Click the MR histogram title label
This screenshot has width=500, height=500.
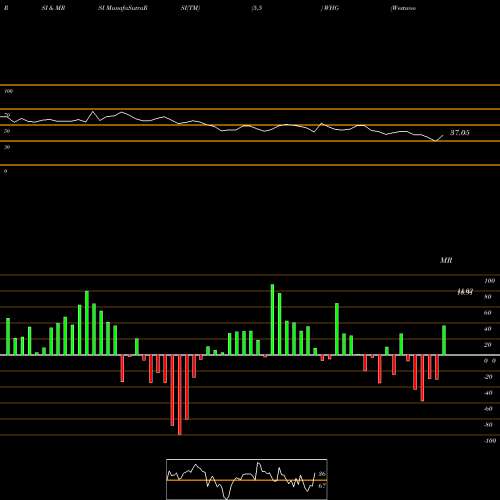pos(446,260)
